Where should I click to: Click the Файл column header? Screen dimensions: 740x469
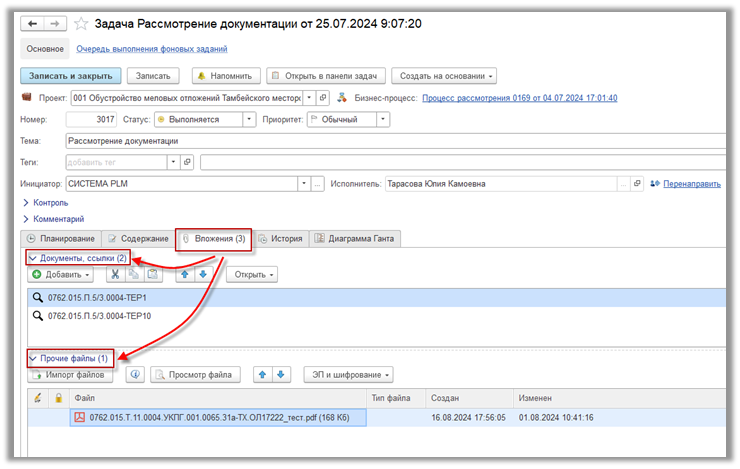click(x=218, y=398)
